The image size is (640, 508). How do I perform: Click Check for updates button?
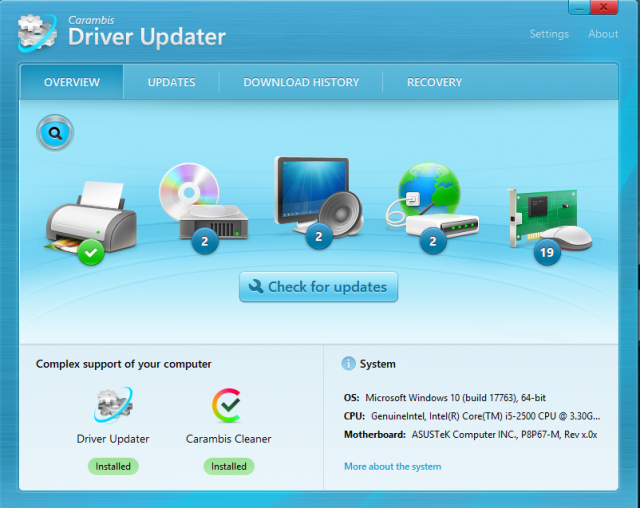(318, 287)
